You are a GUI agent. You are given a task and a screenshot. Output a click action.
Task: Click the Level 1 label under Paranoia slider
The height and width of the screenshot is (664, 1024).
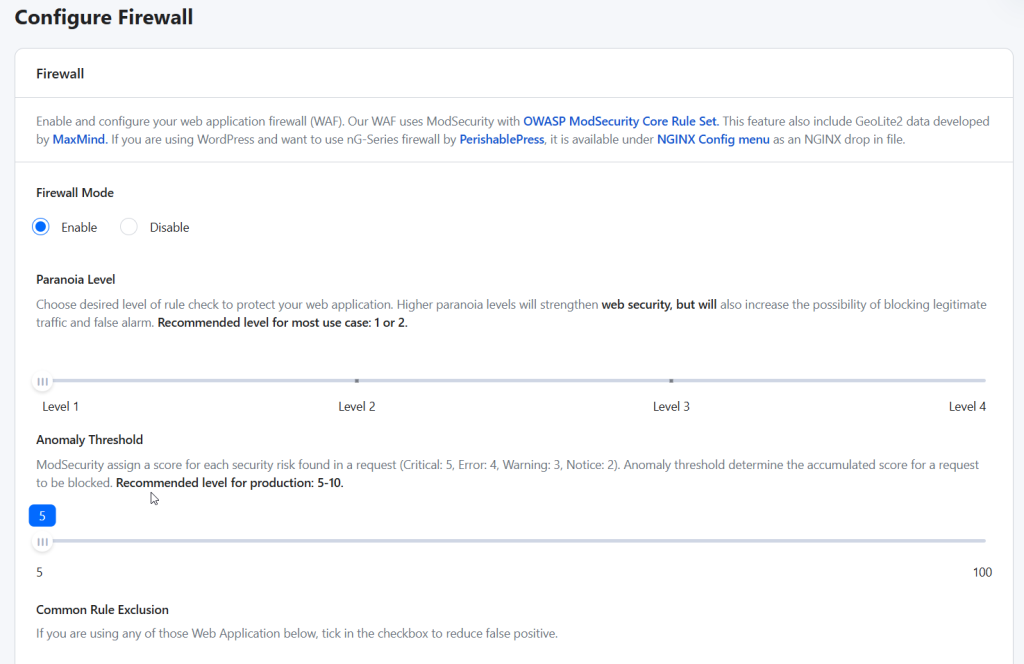point(60,406)
